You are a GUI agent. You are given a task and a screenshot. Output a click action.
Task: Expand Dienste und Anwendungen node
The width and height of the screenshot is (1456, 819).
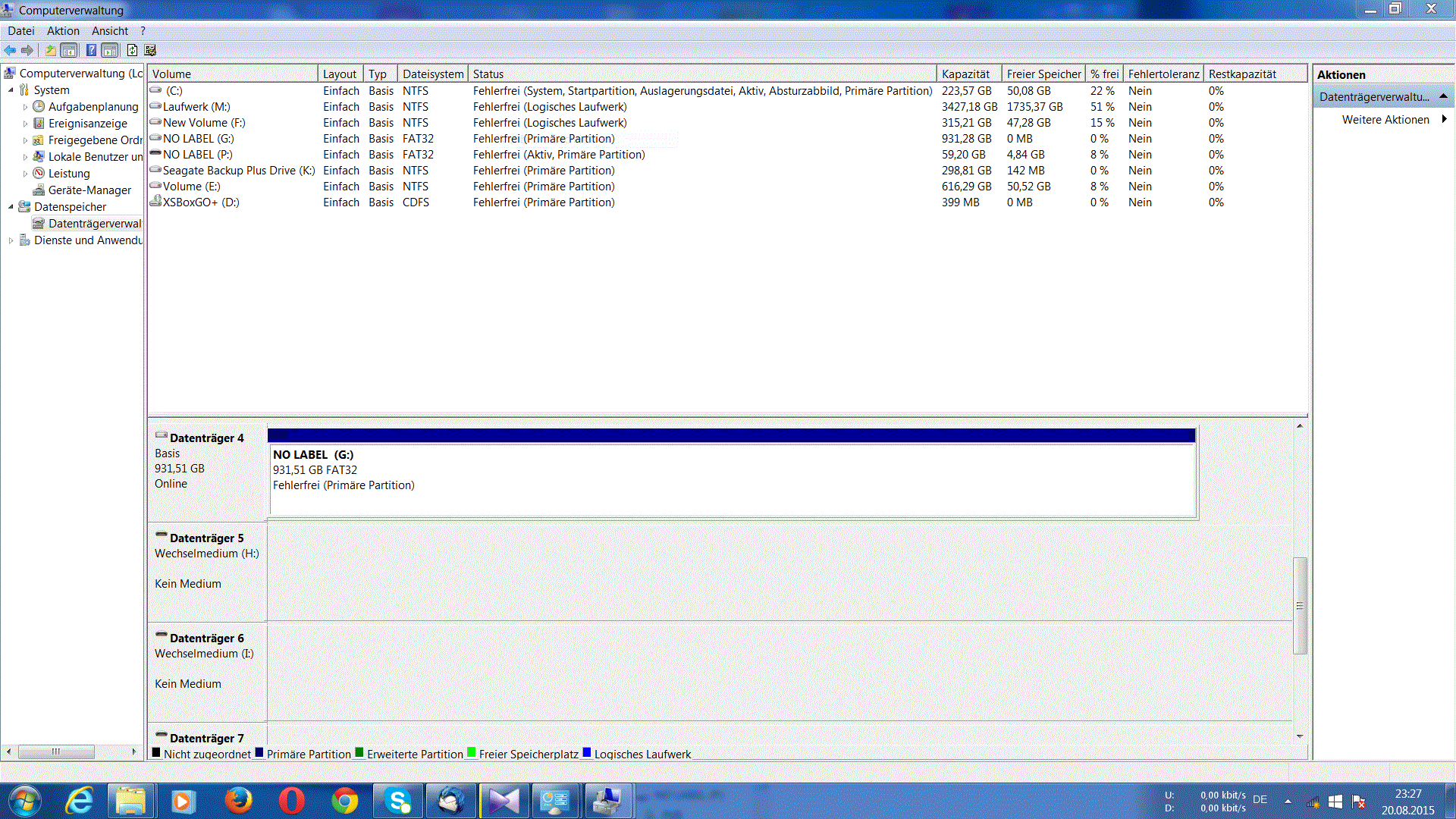pos(11,240)
